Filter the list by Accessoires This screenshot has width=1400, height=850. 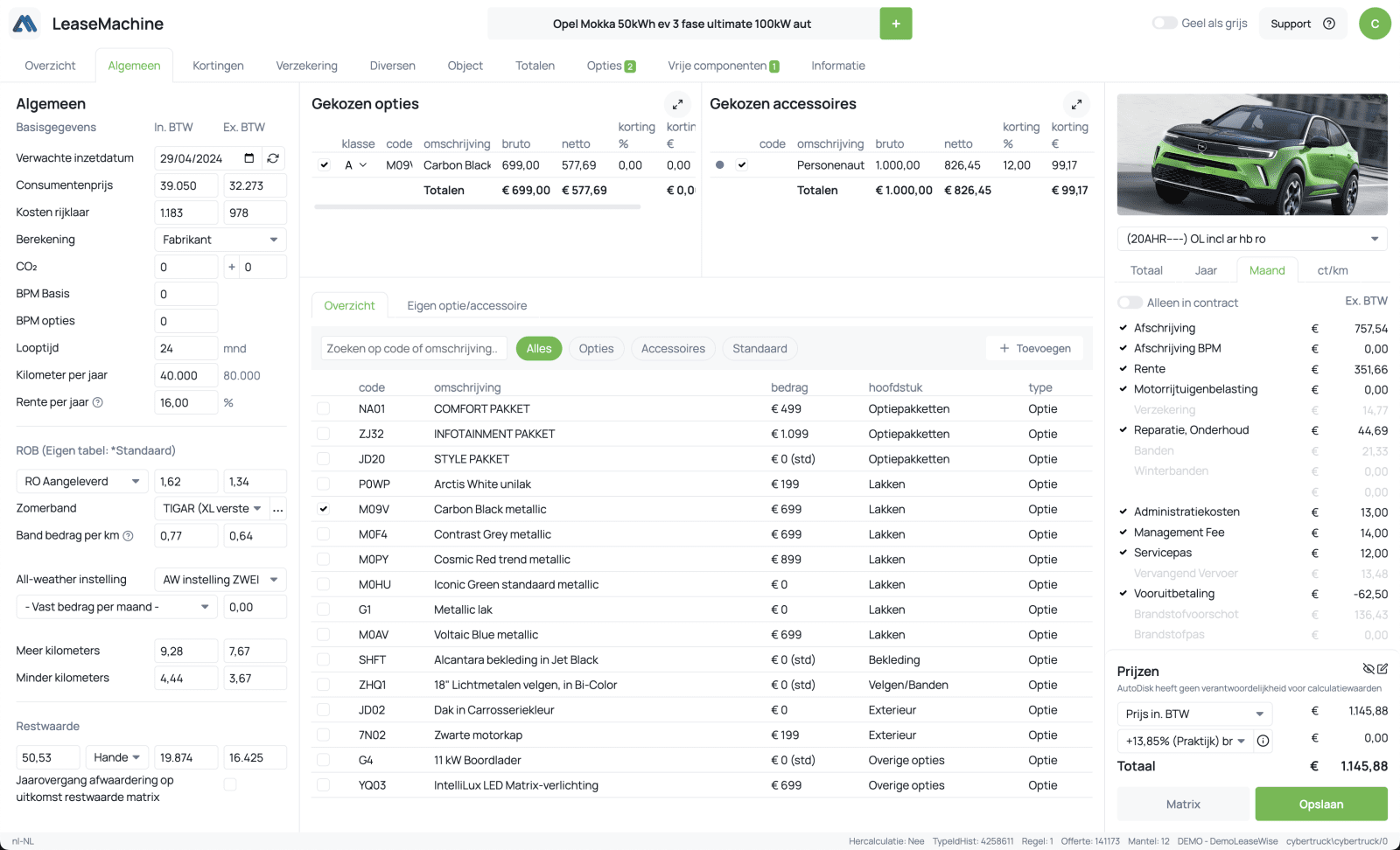[x=673, y=348]
